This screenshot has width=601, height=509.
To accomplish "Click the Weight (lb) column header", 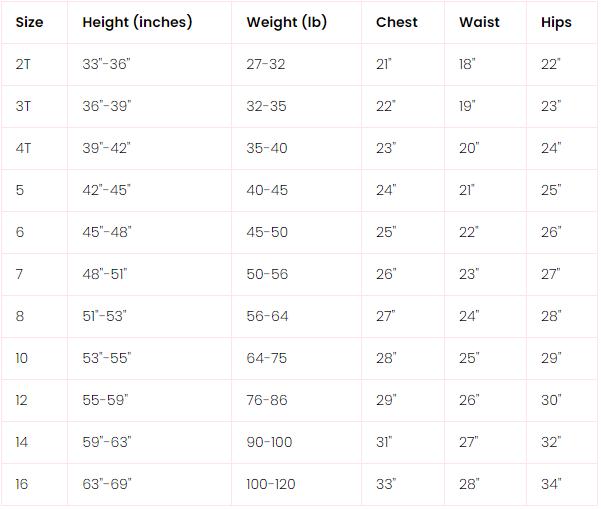I will [x=286, y=22].
